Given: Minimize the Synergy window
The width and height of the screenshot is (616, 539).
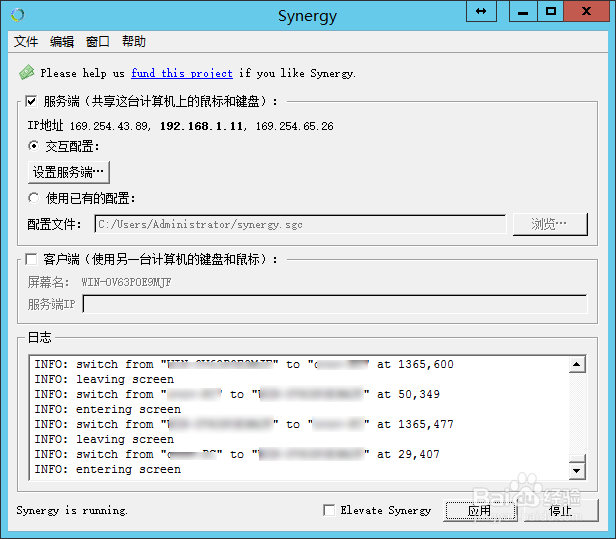Looking at the screenshot, I should coord(522,11).
